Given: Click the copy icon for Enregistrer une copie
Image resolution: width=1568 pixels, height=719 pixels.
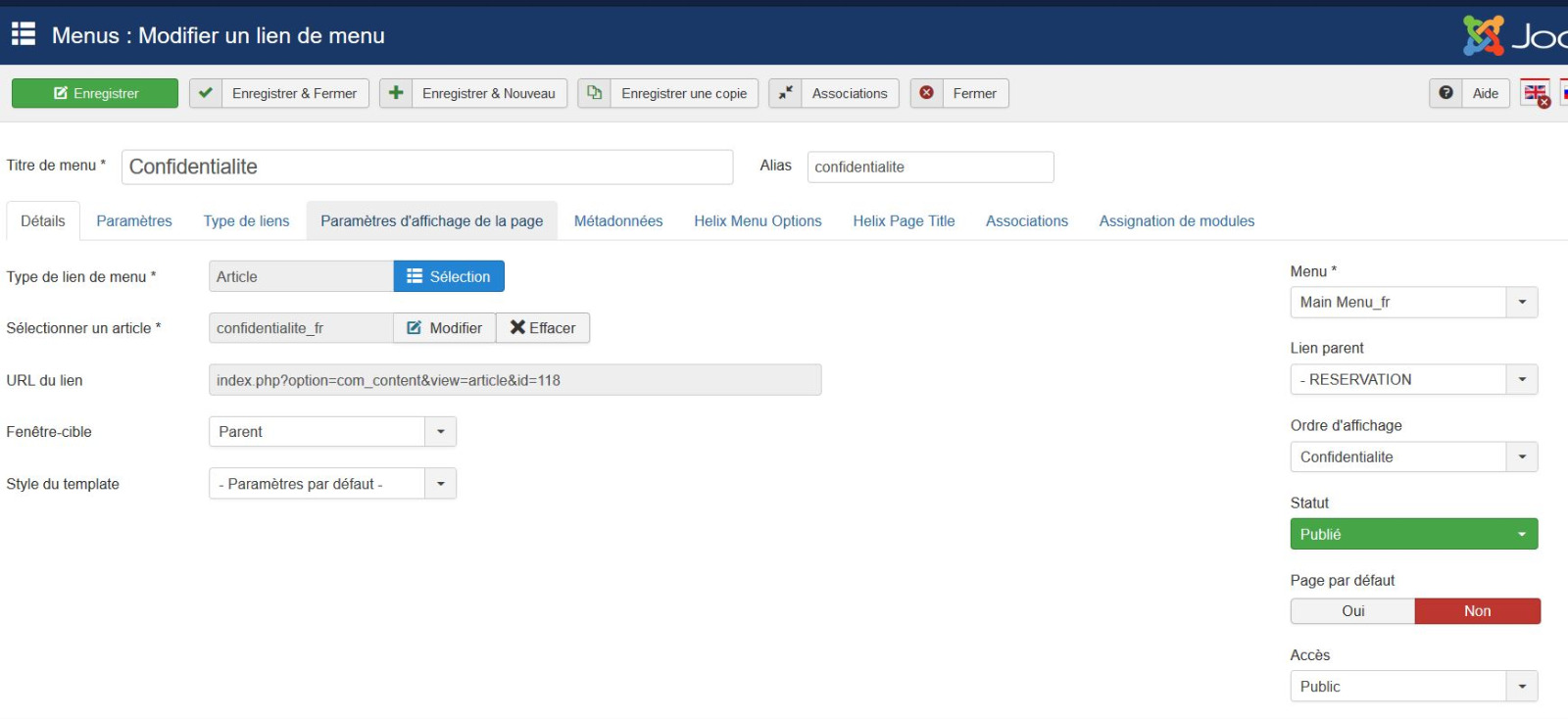Looking at the screenshot, I should tap(594, 93).
